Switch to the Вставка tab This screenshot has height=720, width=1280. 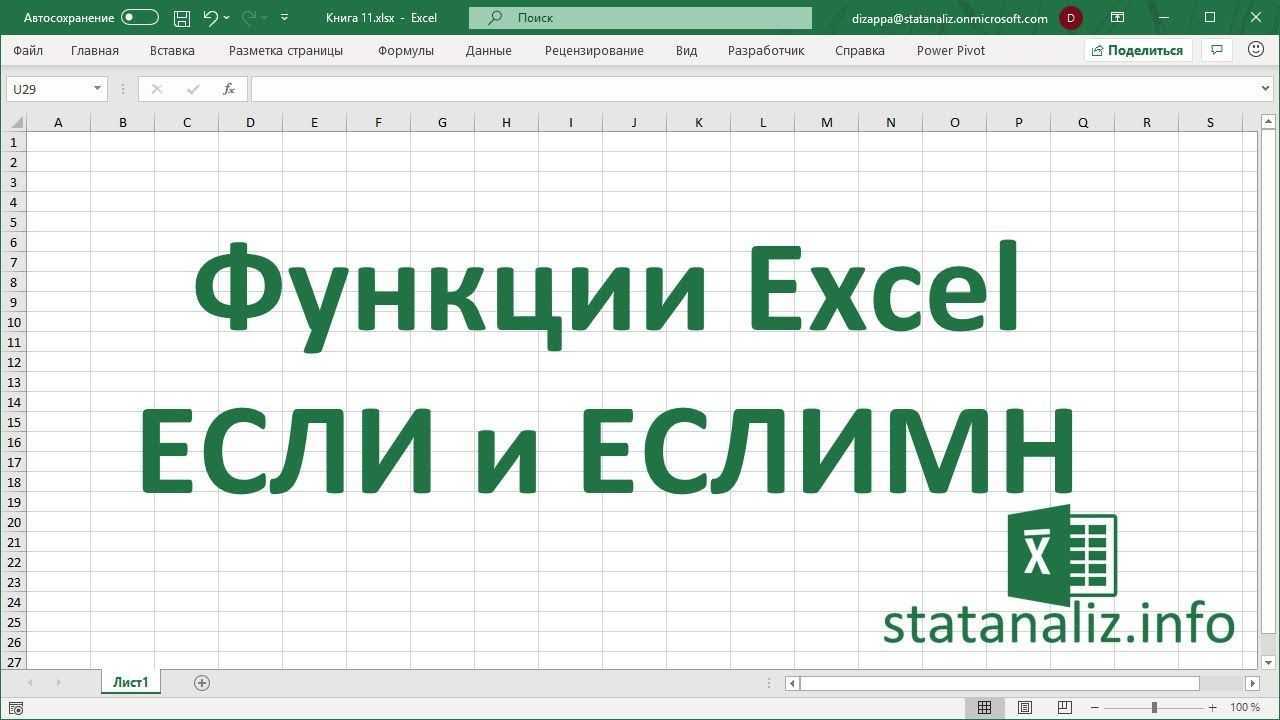pyautogui.click(x=172, y=50)
